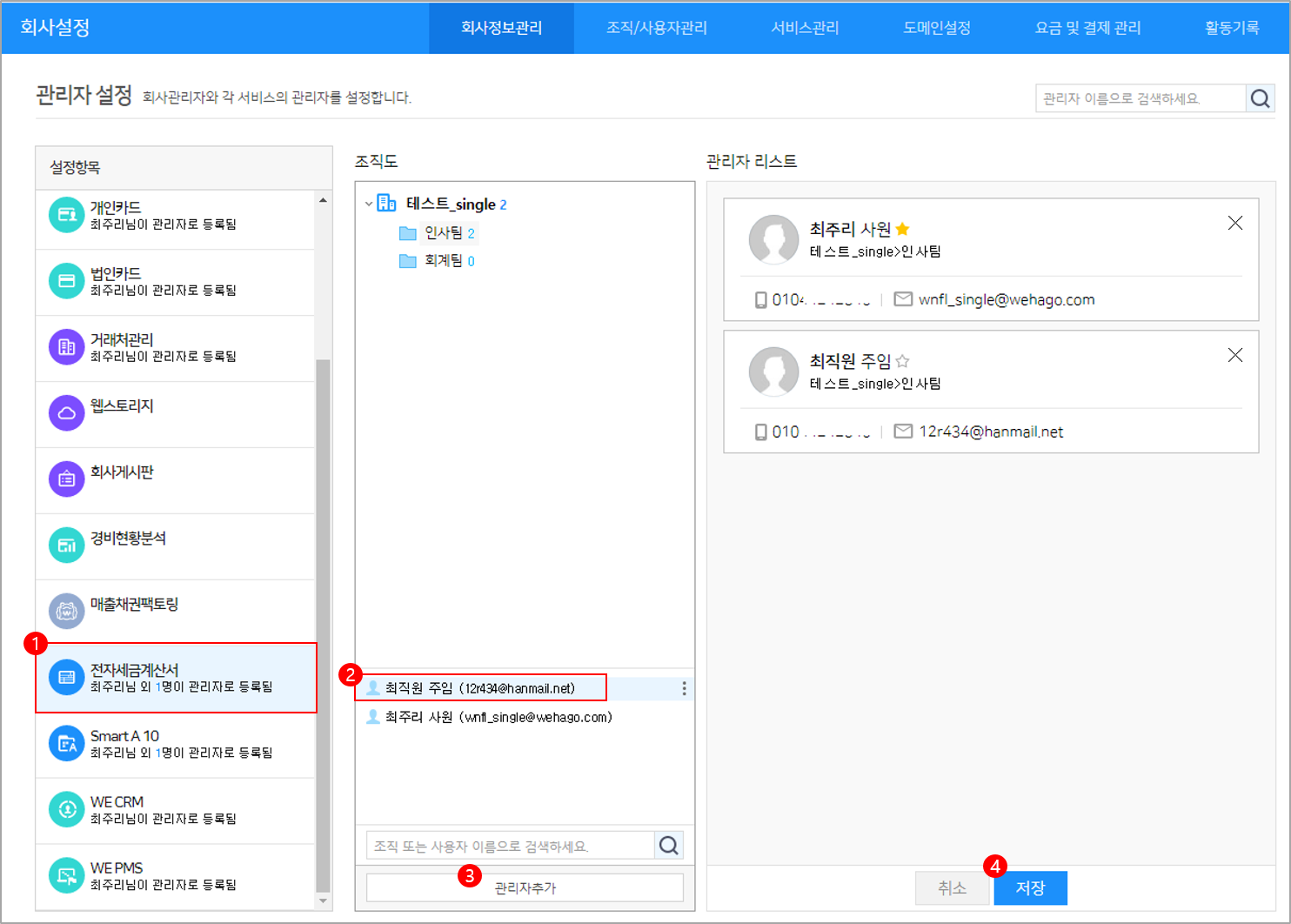Click the 관리자 이름으로 검색하세요 input
1291x924 pixels.
(1140, 98)
